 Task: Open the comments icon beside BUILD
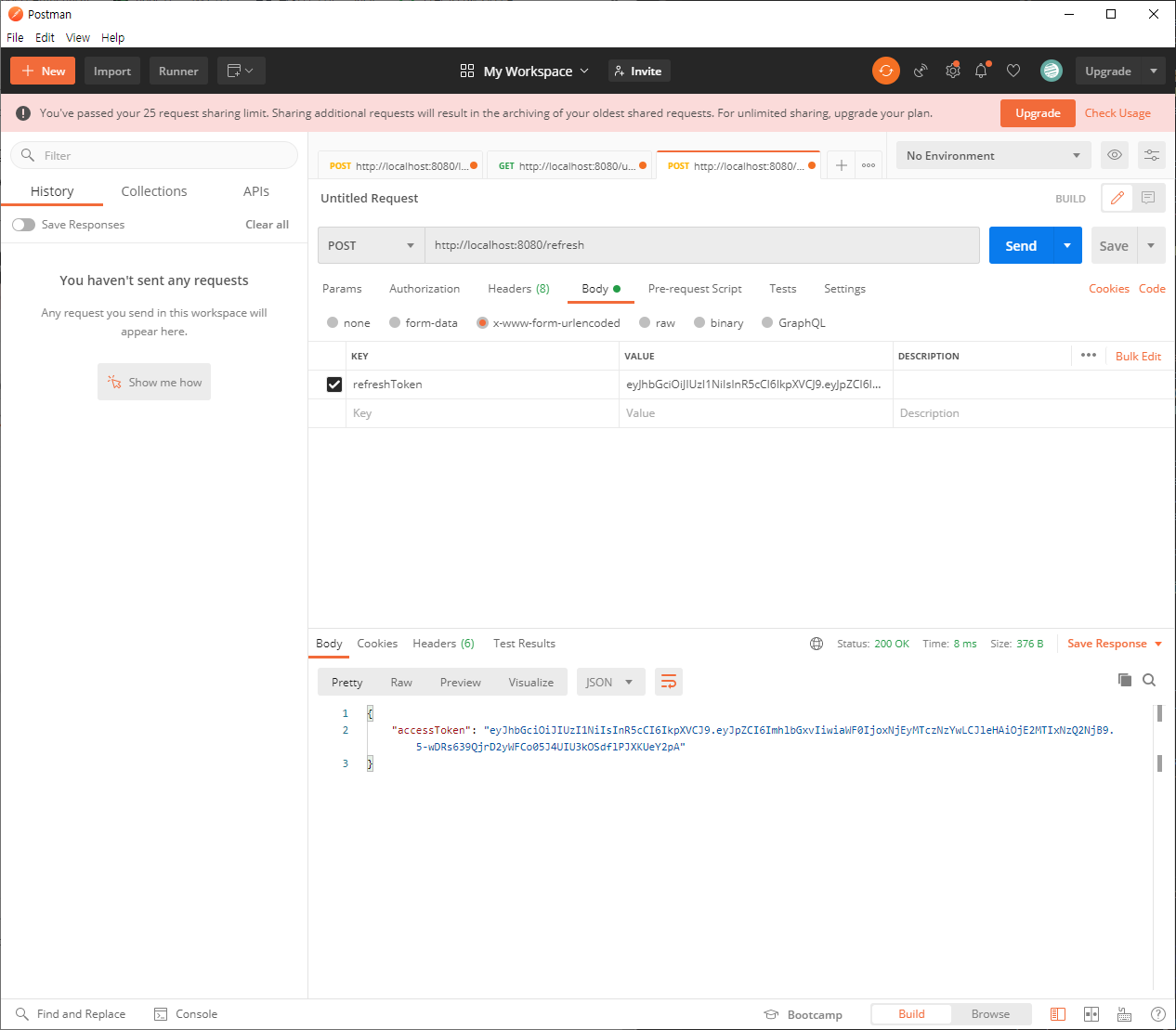pos(1148,198)
